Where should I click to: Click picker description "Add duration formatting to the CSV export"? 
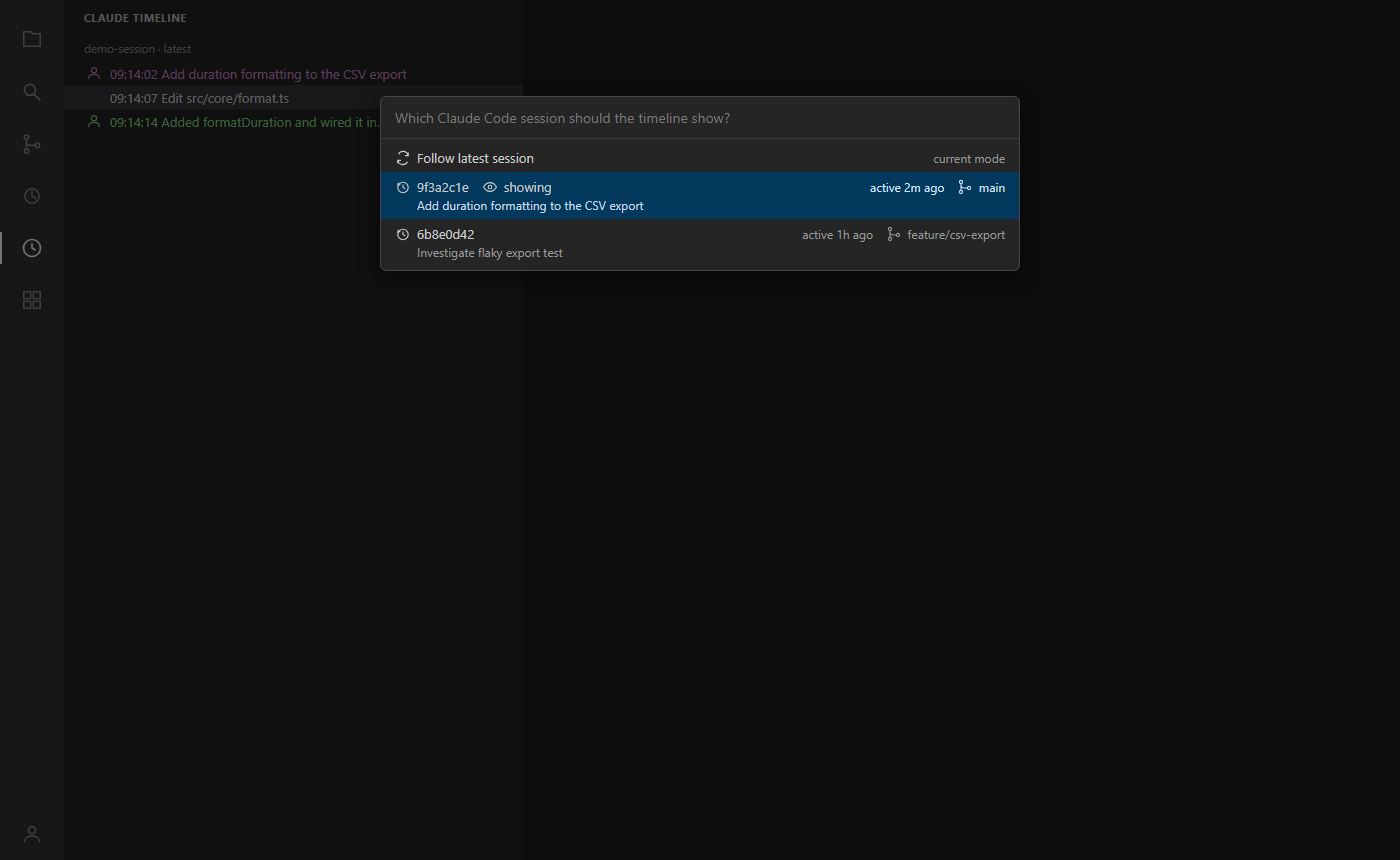pyautogui.click(x=530, y=206)
